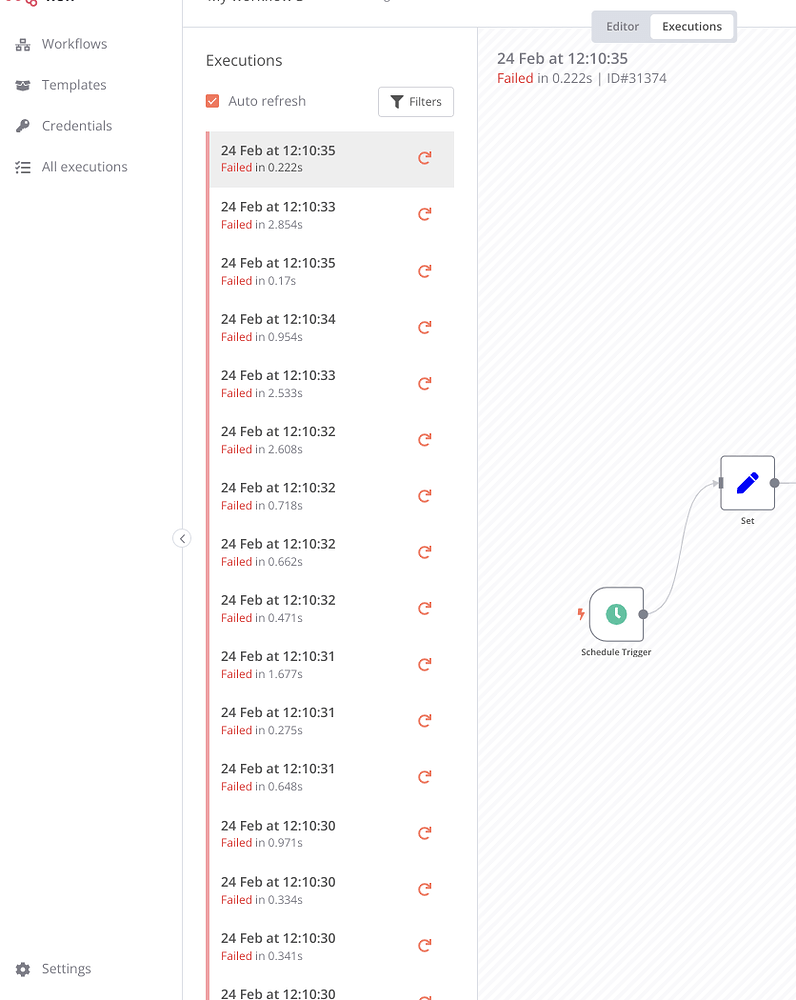Screen dimensions: 796x1000
Task: Go to All executions
Action: [83, 167]
